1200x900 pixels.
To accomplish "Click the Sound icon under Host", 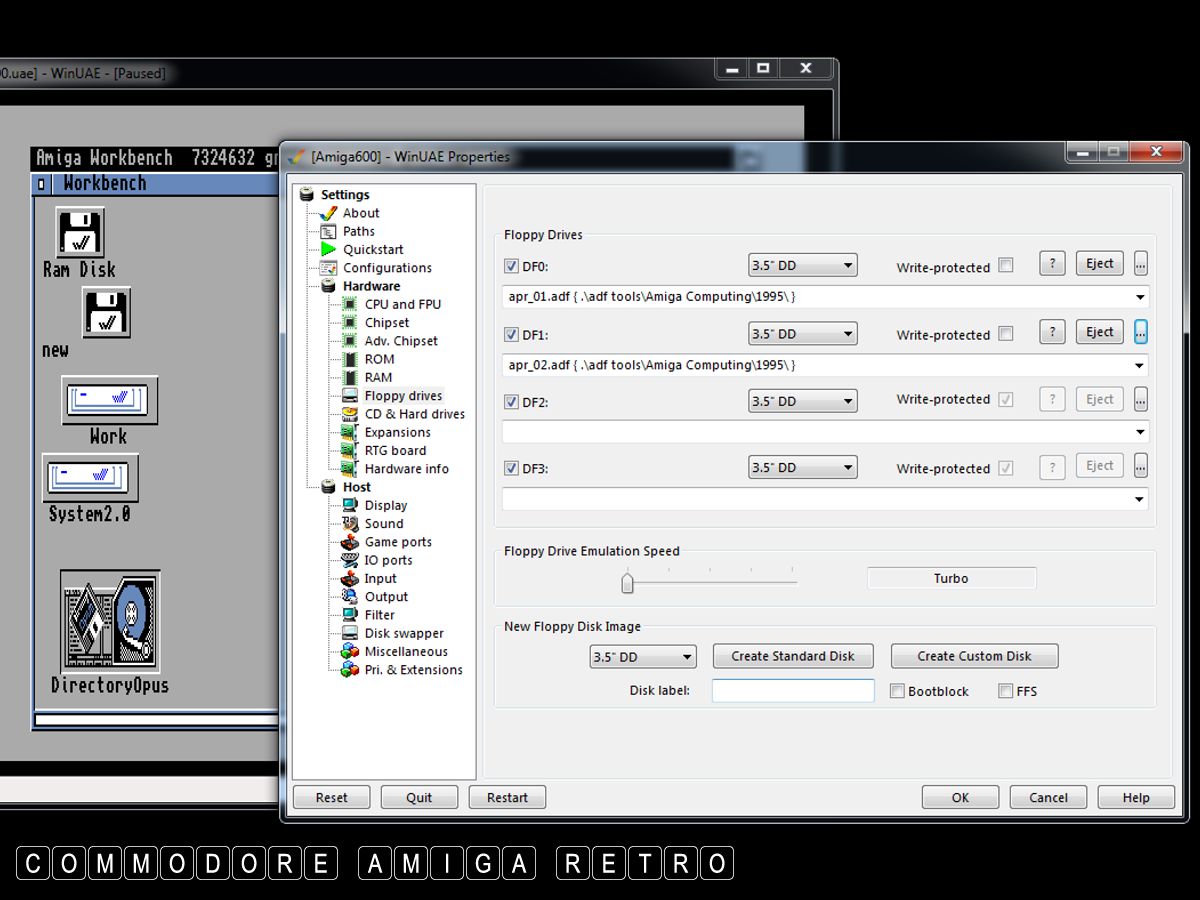I will coord(350,523).
